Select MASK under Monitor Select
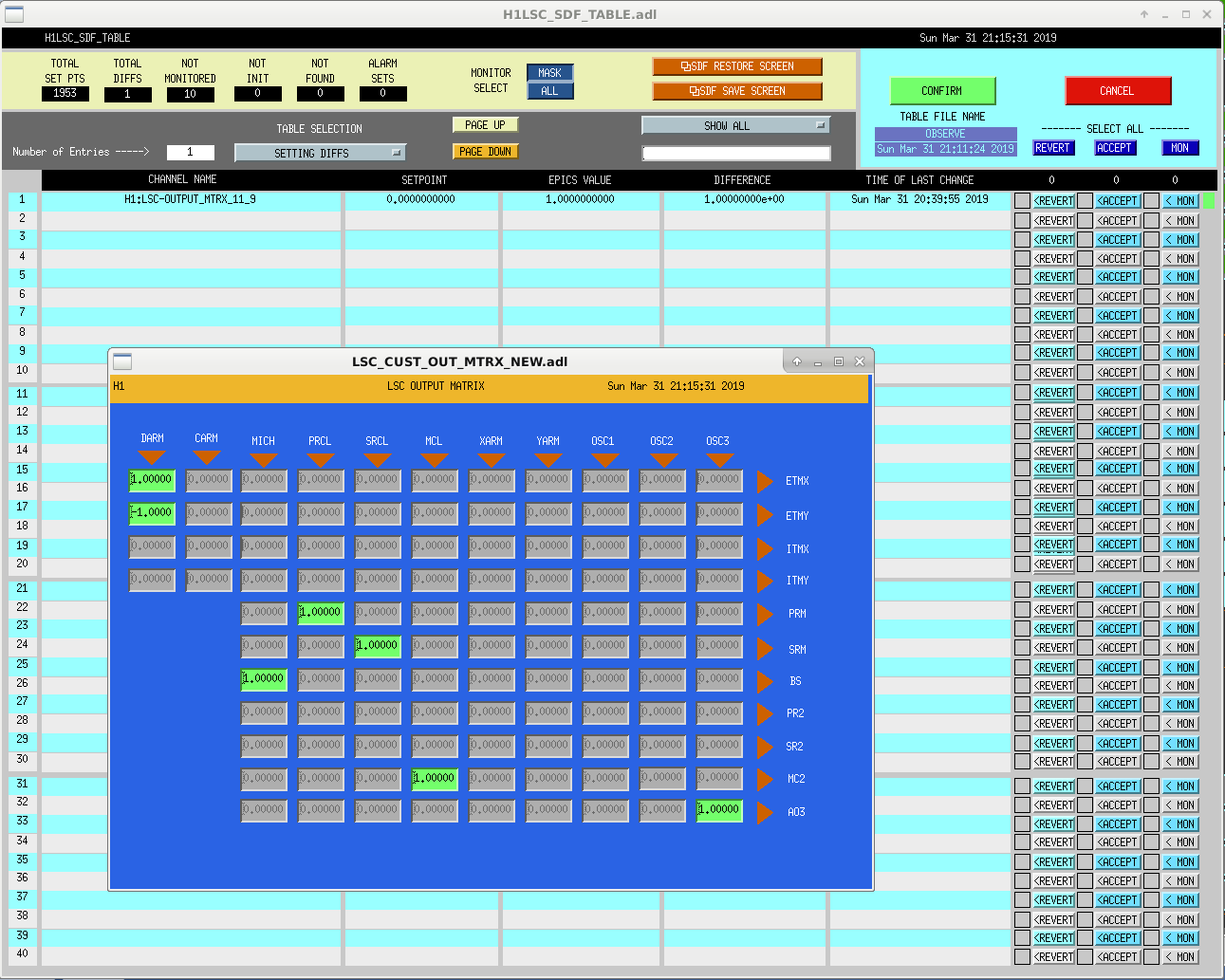The height and width of the screenshot is (980, 1225). pos(550,73)
